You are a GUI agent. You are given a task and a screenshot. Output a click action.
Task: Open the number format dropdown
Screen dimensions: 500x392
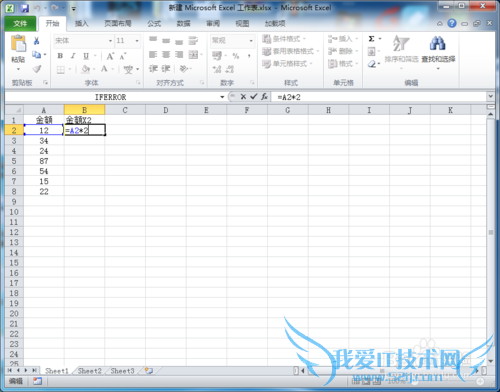[251, 41]
